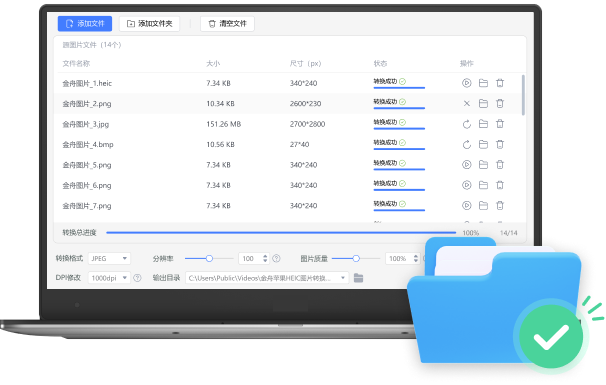Click dimension value 2600*230
Image resolution: width=606 pixels, height=385 pixels.
[x=305, y=104]
